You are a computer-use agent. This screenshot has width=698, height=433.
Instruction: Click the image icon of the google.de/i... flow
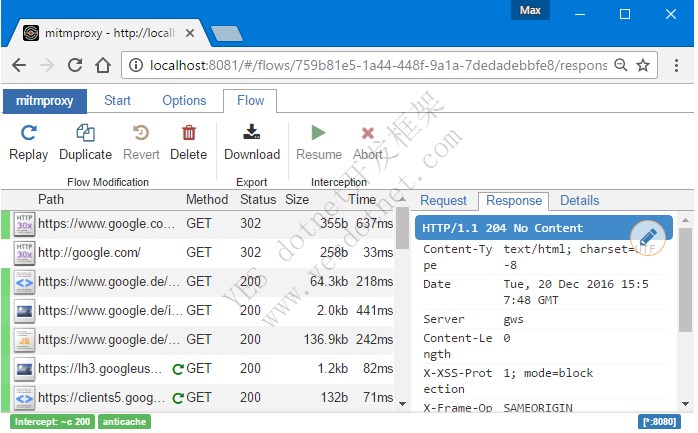[x=24, y=311]
